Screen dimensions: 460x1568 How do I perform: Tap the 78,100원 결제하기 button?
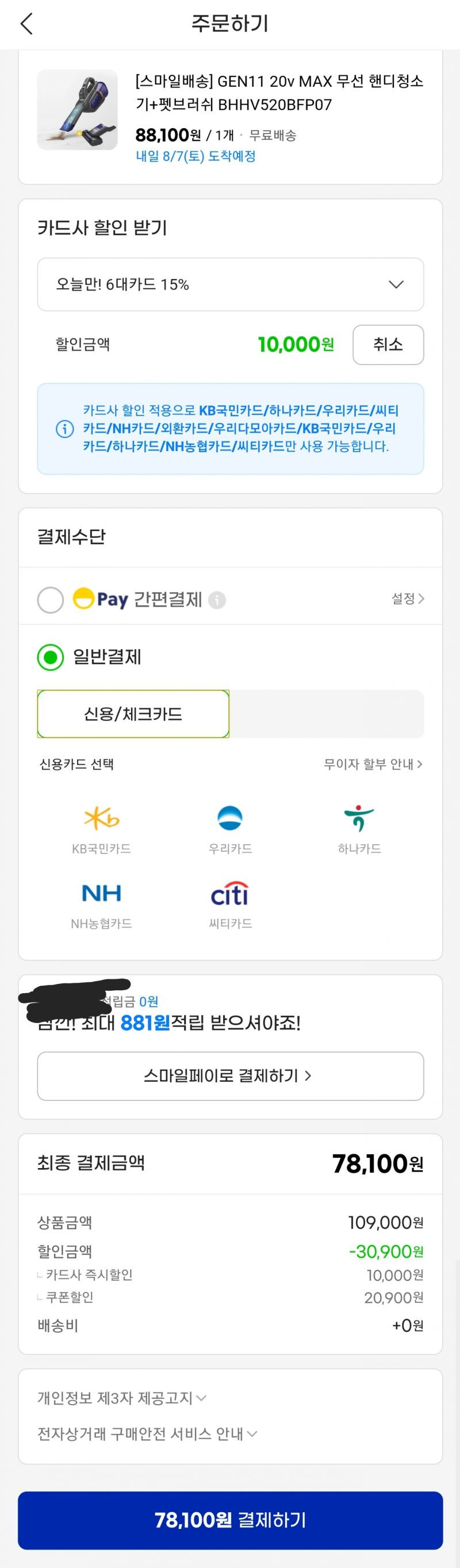[x=230, y=1520]
